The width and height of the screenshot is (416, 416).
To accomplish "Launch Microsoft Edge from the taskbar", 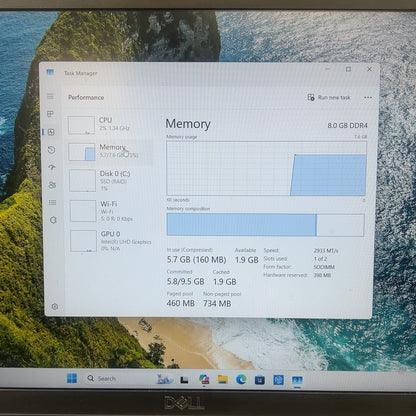I will coord(241,379).
